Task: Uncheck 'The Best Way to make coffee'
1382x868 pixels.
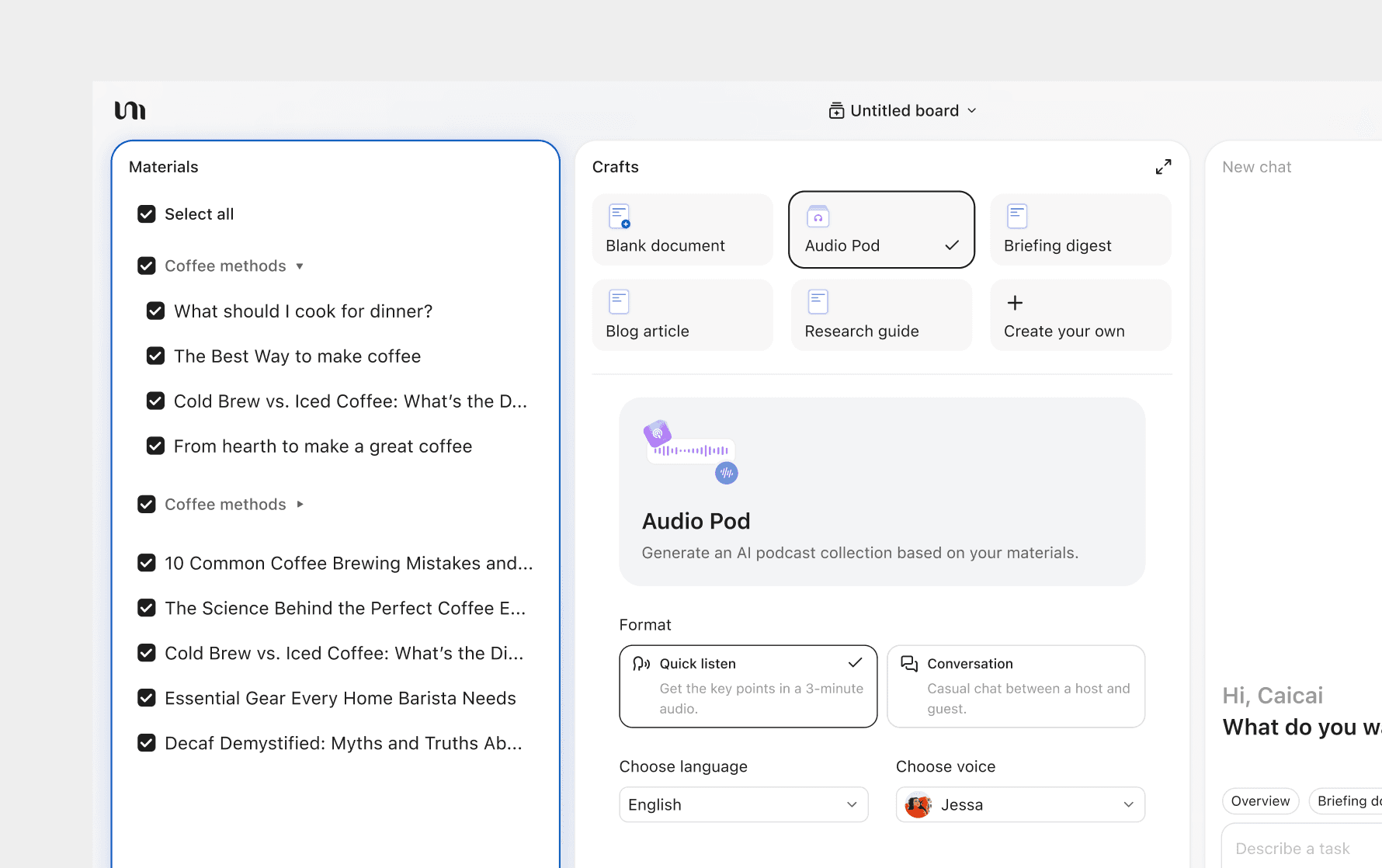Action: pos(156,356)
